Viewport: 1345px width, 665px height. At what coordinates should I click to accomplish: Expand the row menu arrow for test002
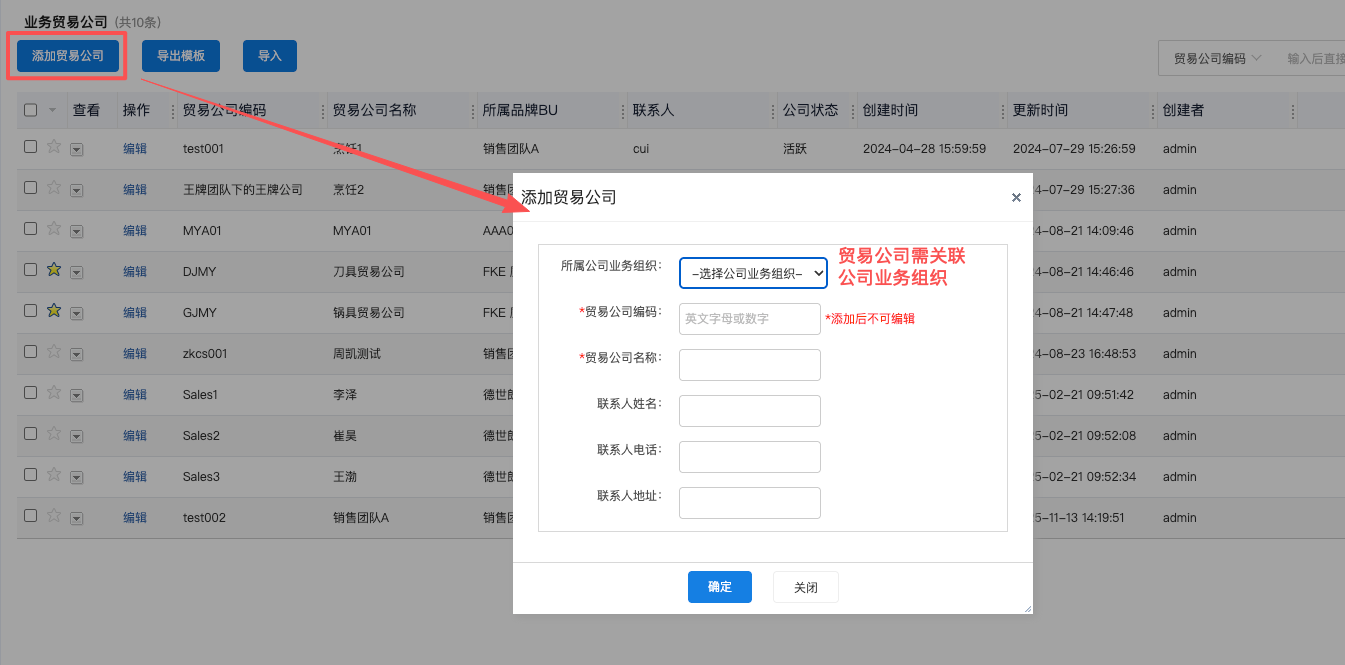pyautogui.click(x=77, y=518)
